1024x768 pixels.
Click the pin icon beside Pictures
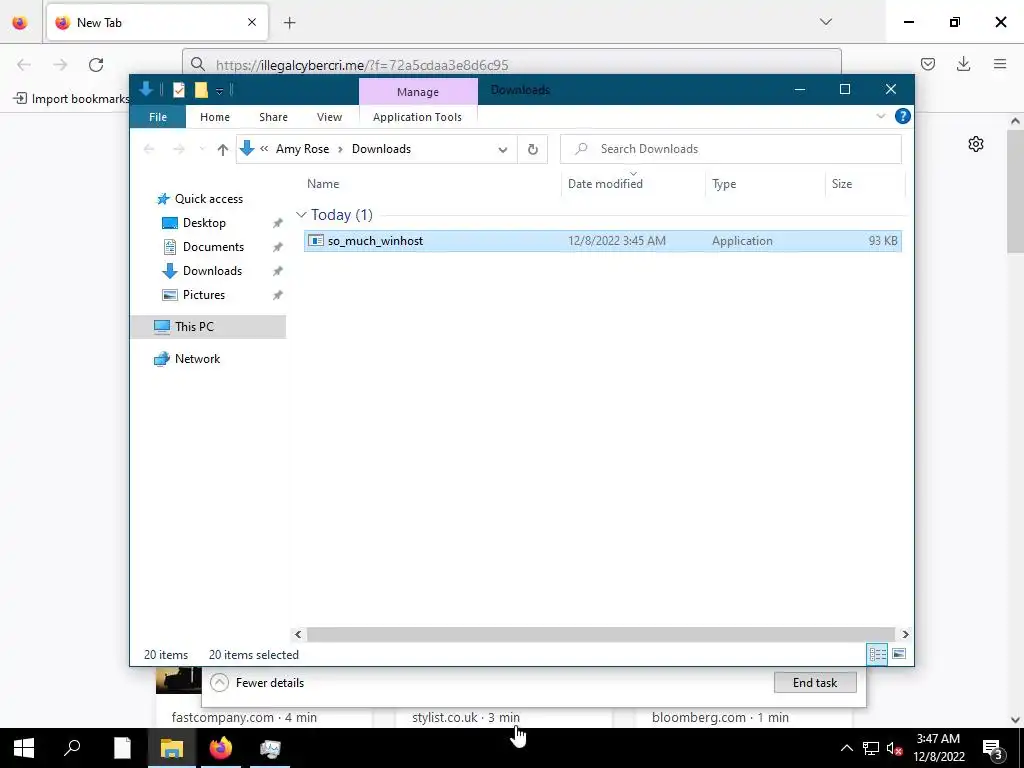click(278, 295)
